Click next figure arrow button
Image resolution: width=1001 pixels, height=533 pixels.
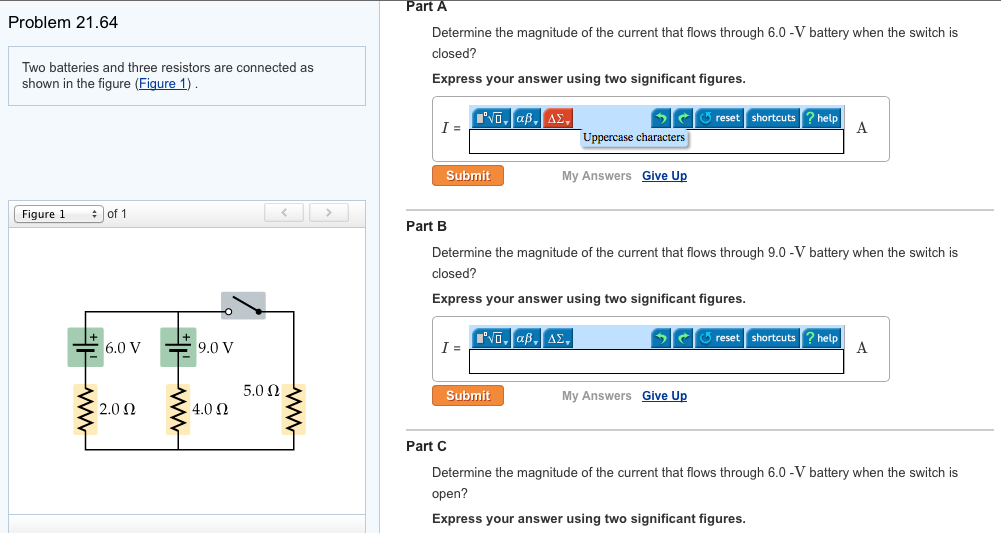(329, 213)
